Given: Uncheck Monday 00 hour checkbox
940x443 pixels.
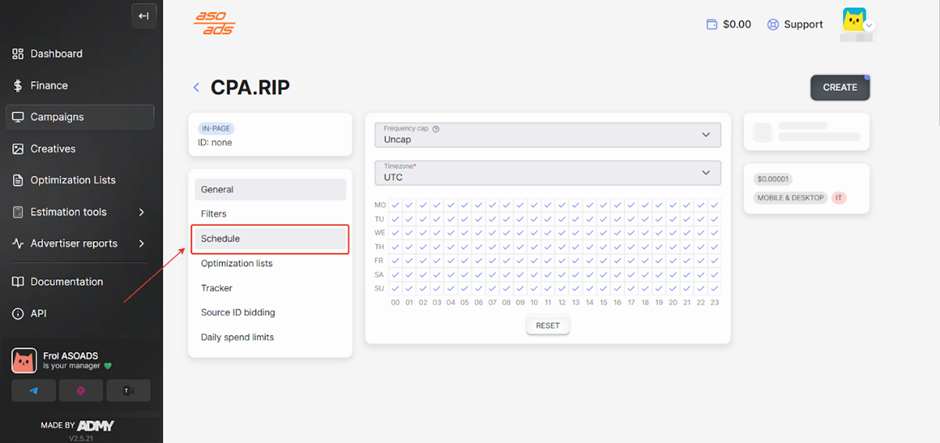Looking at the screenshot, I should click(x=396, y=205).
